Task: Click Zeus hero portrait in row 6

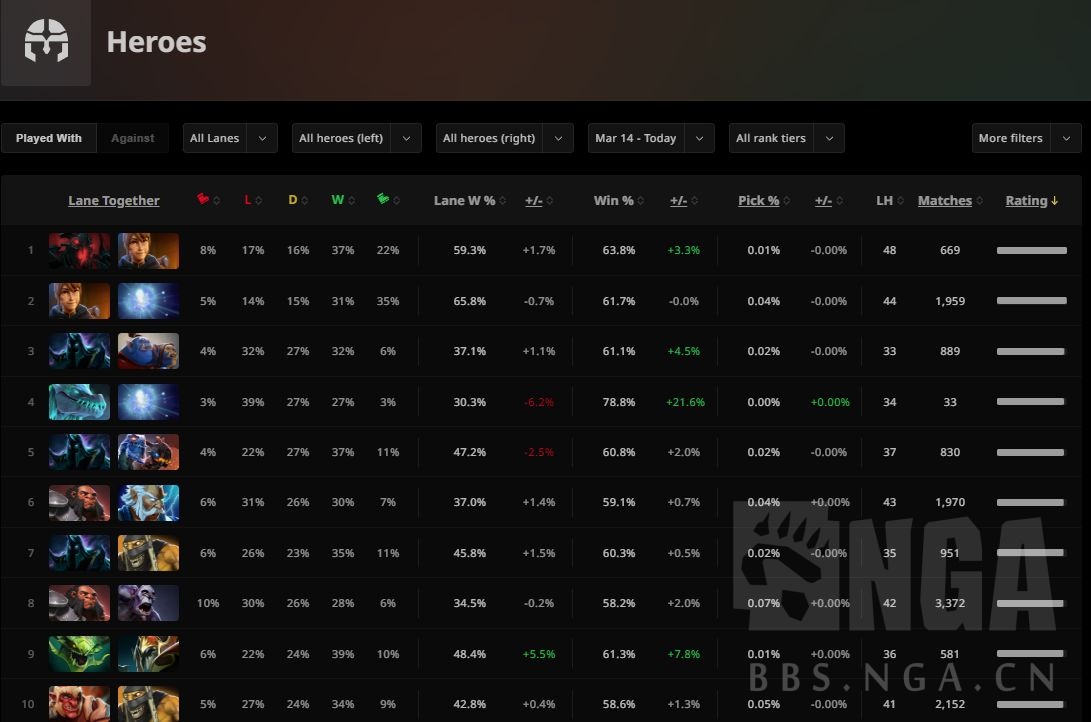Action: click(148, 503)
